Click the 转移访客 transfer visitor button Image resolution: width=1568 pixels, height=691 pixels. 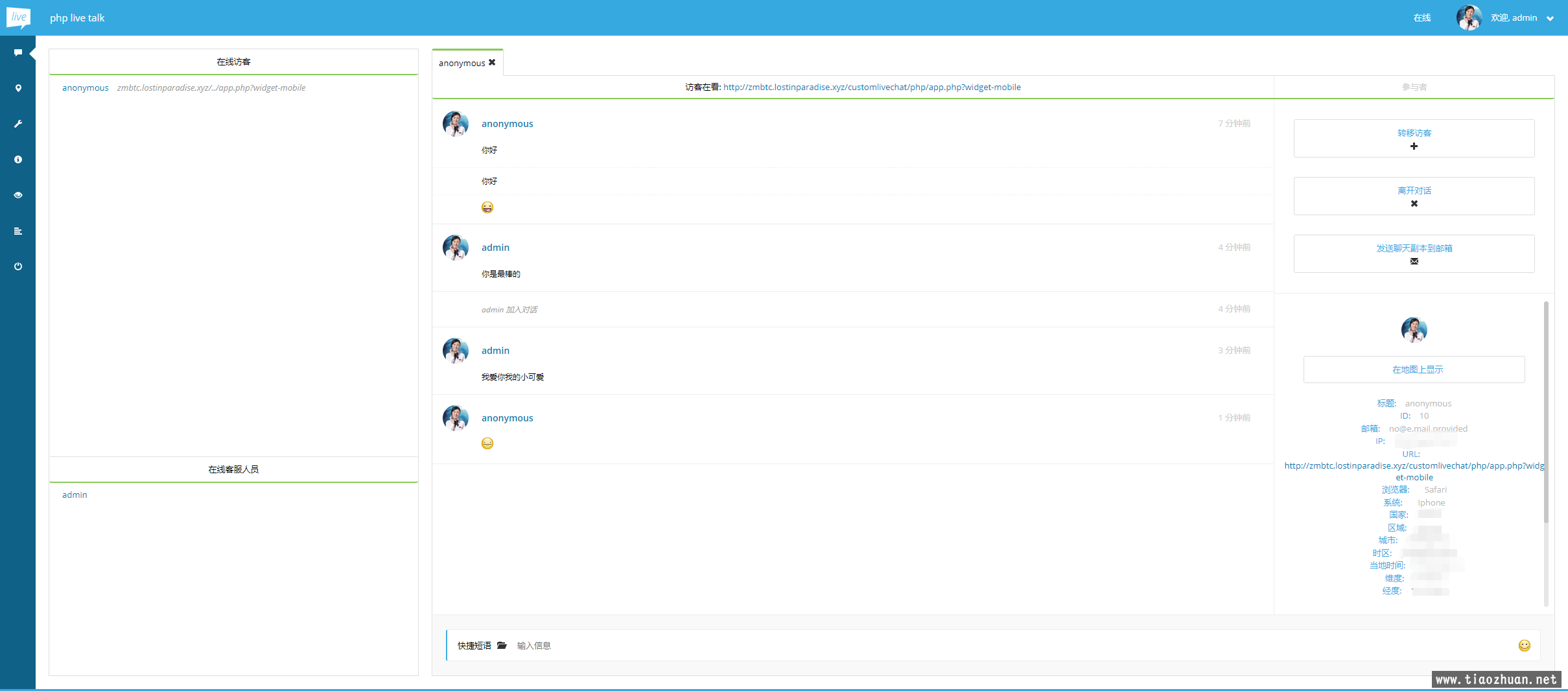point(1414,138)
